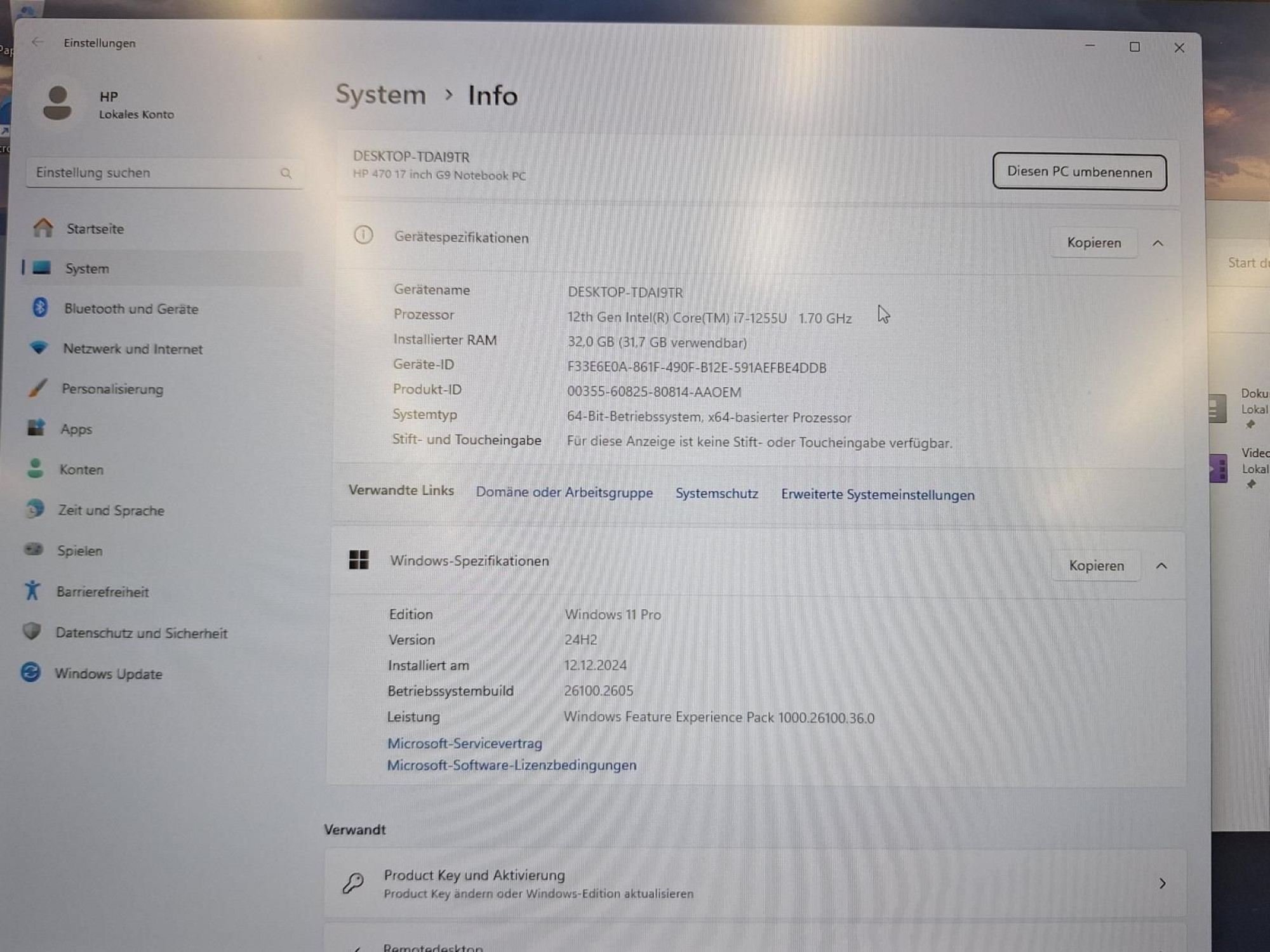Click HP 470 17 inch G9 Notebook PC text
The height and width of the screenshot is (952, 1270).
click(439, 175)
